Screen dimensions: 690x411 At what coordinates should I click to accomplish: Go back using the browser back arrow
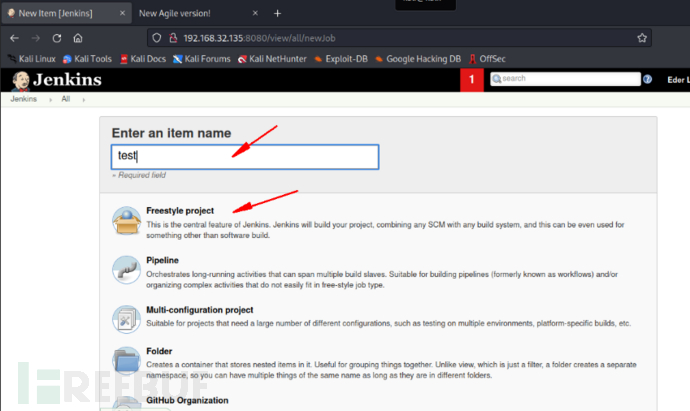[14, 38]
